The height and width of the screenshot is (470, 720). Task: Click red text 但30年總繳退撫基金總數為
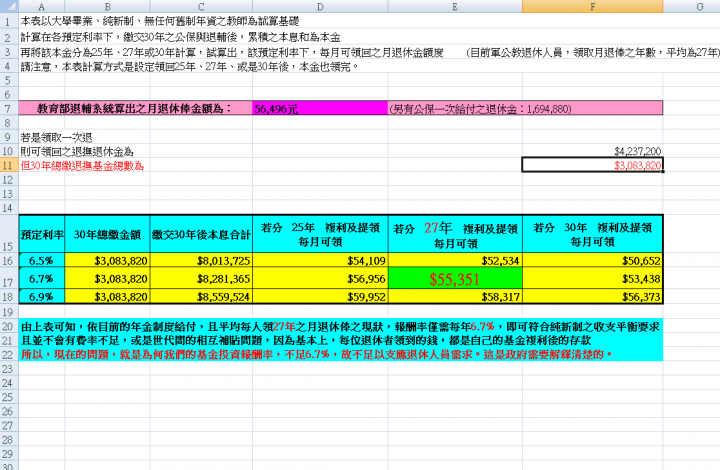point(82,166)
